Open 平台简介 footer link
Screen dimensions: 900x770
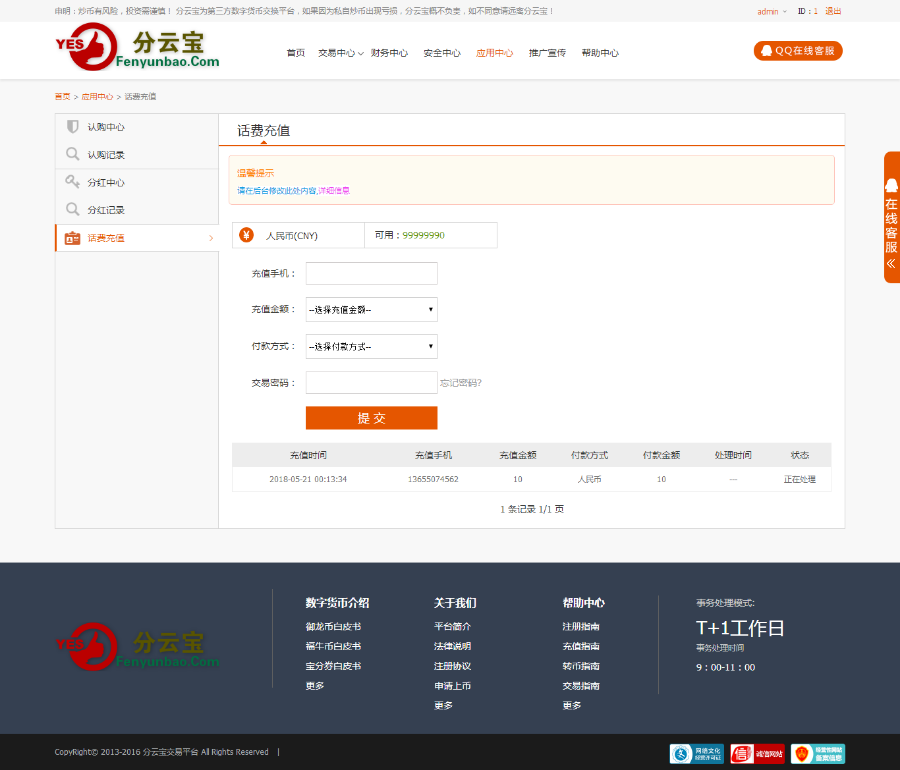[x=452, y=627]
